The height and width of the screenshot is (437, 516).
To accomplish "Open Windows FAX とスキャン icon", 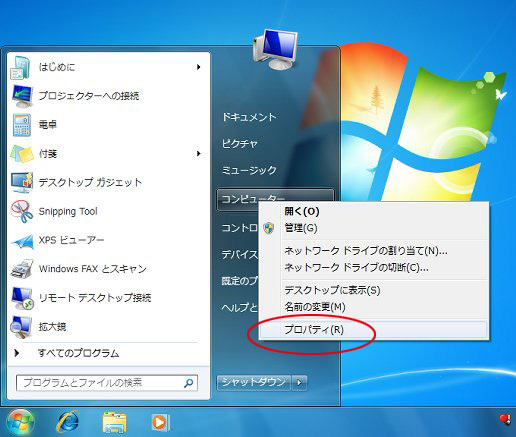I will [22, 269].
